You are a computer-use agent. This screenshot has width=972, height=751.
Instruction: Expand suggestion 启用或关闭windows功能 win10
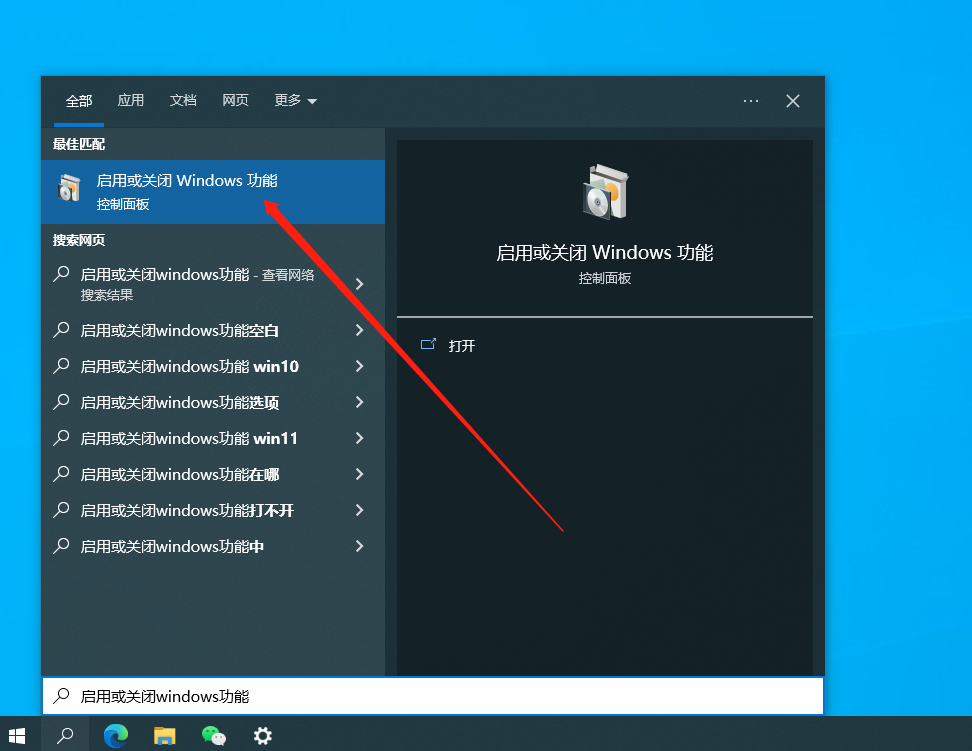pyautogui.click(x=359, y=366)
